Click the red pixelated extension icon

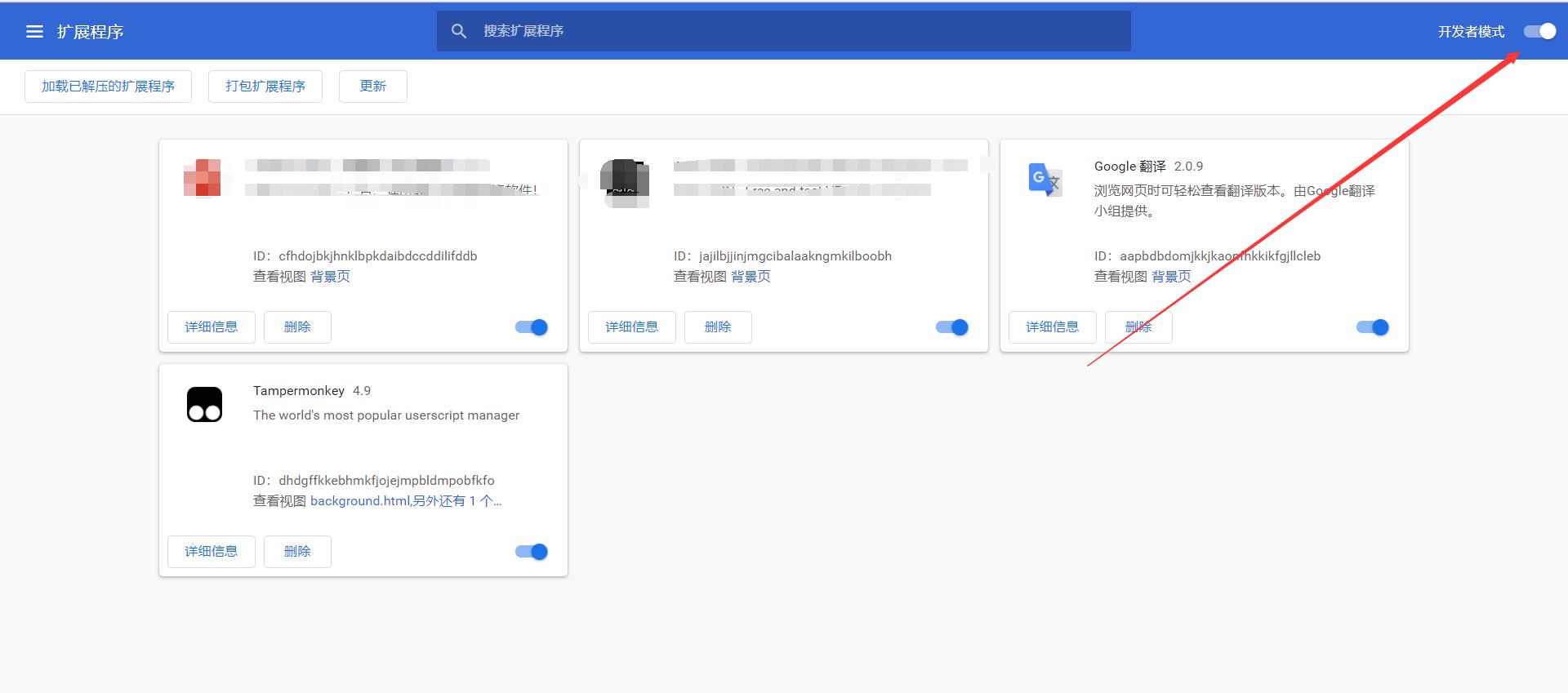pos(203,178)
